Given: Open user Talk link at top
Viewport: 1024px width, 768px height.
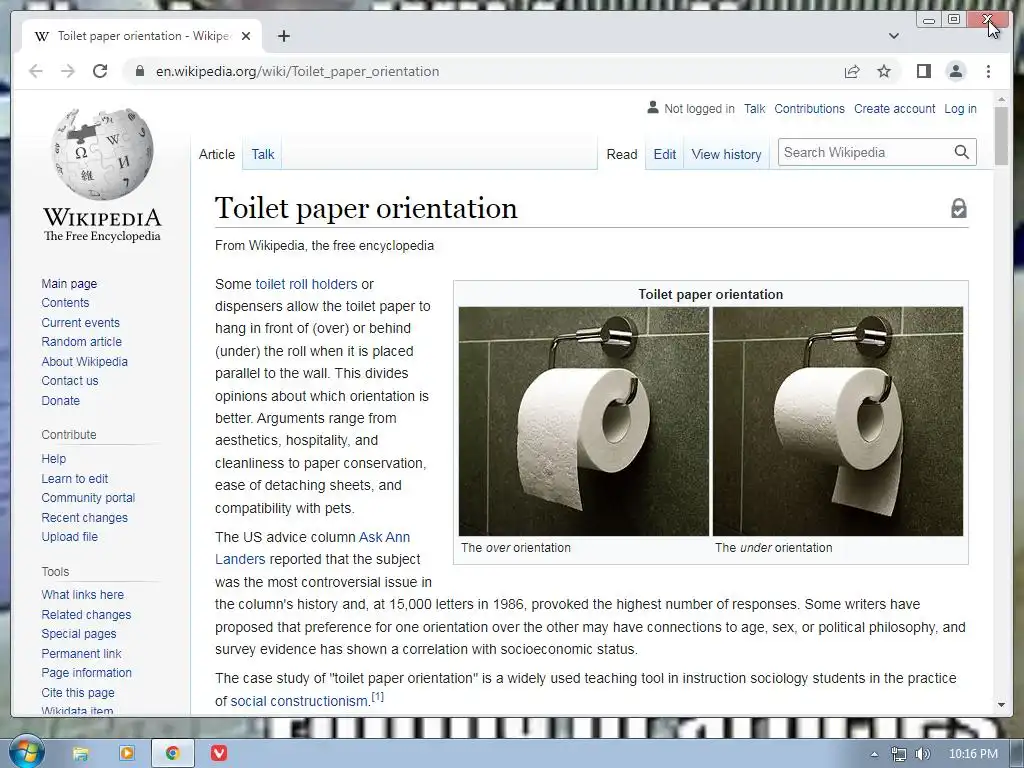Looking at the screenshot, I should (x=754, y=108).
